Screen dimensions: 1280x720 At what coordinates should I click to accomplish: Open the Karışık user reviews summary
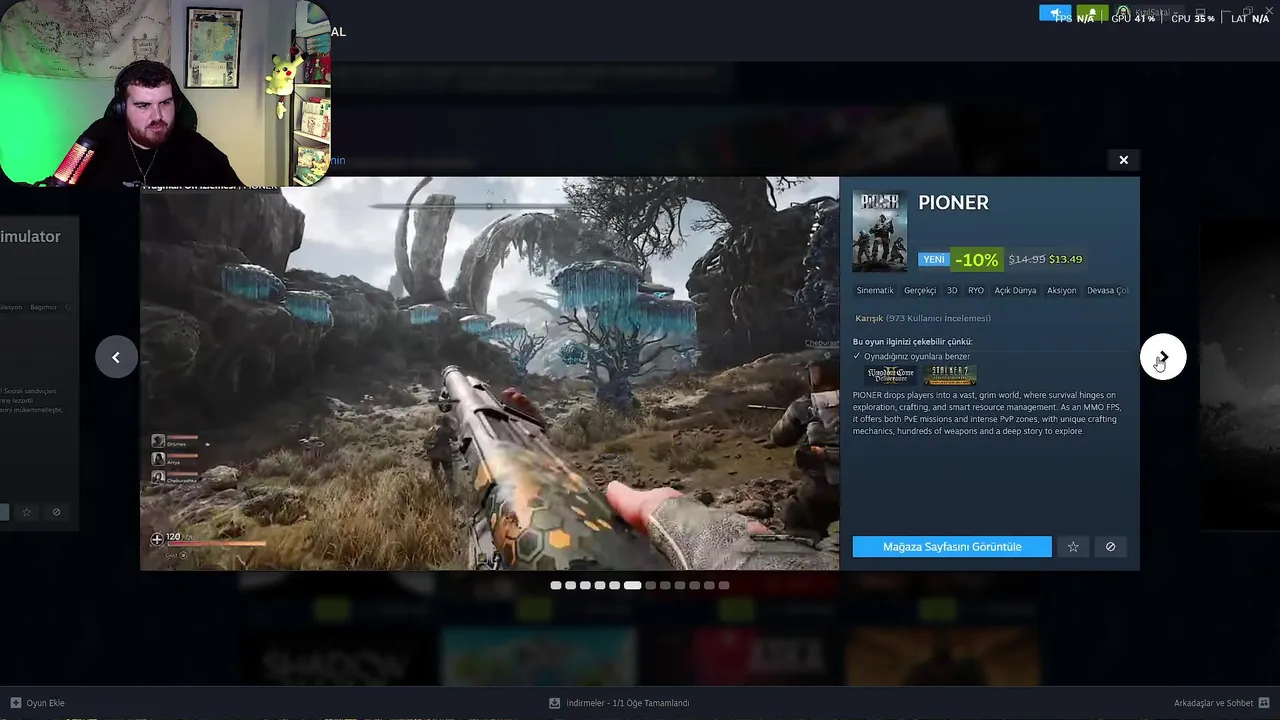pyautogui.click(x=923, y=318)
